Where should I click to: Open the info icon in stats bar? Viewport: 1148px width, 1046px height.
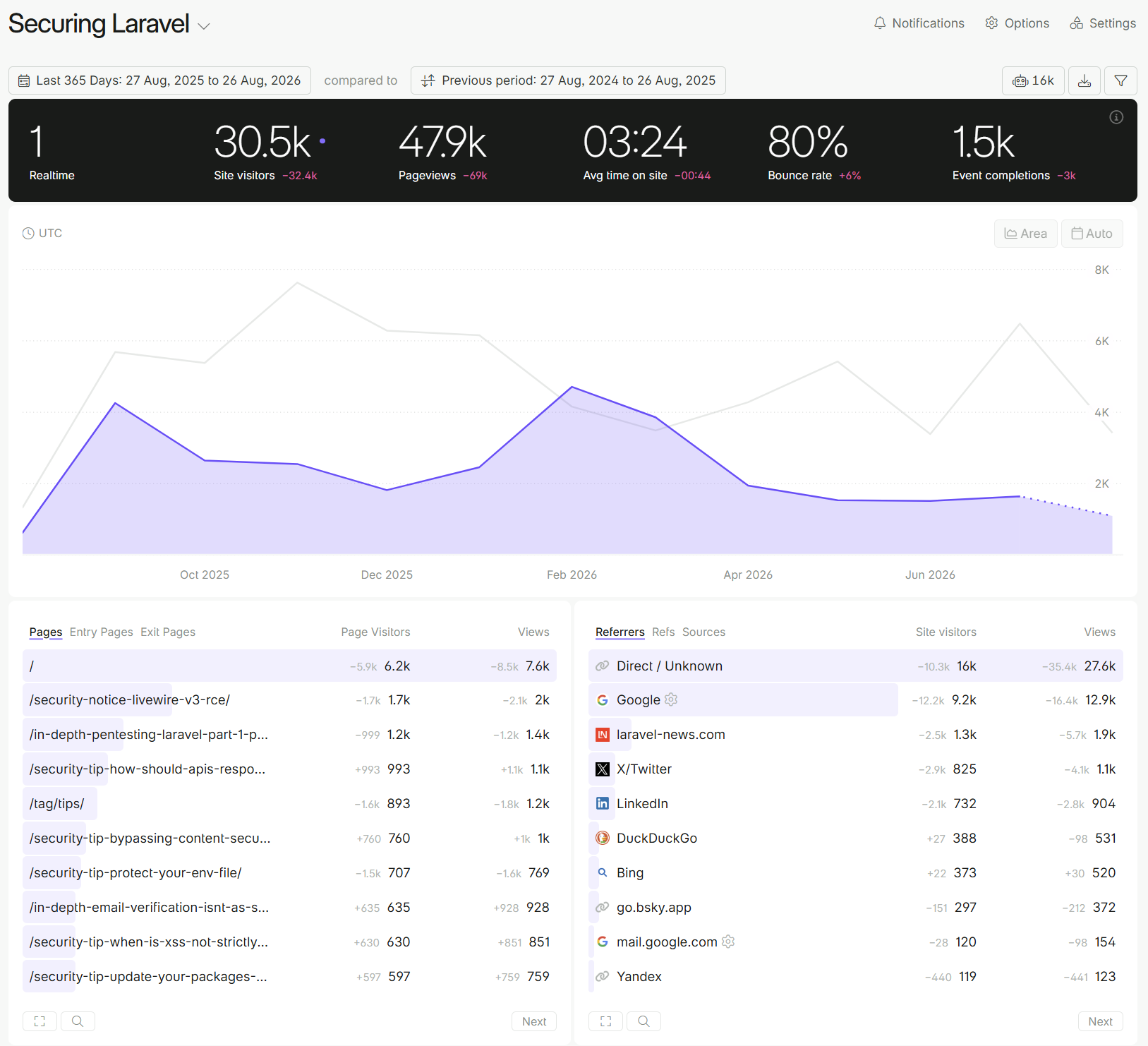click(1116, 117)
